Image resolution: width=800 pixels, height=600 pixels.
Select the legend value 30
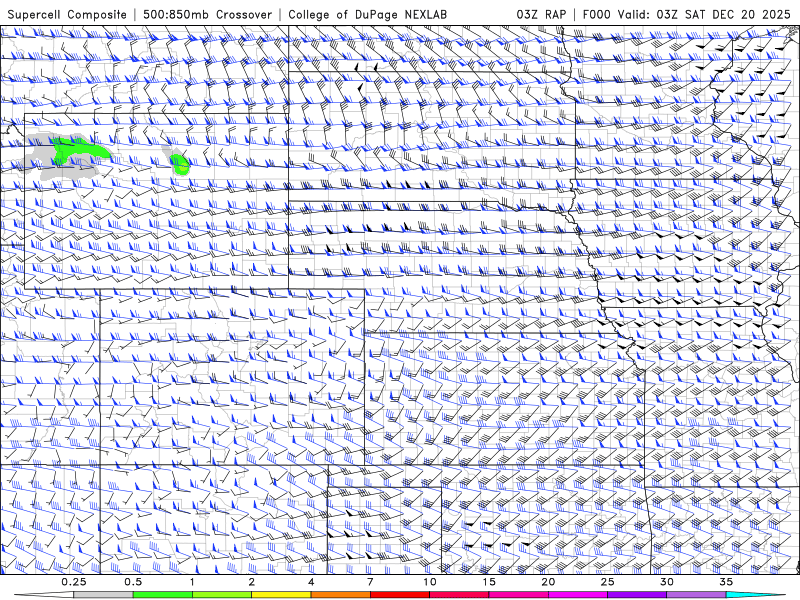[x=666, y=582]
